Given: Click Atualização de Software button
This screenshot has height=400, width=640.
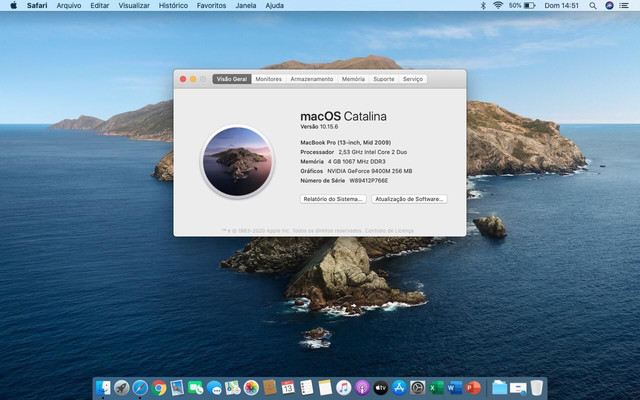Looking at the screenshot, I should (x=409, y=199).
